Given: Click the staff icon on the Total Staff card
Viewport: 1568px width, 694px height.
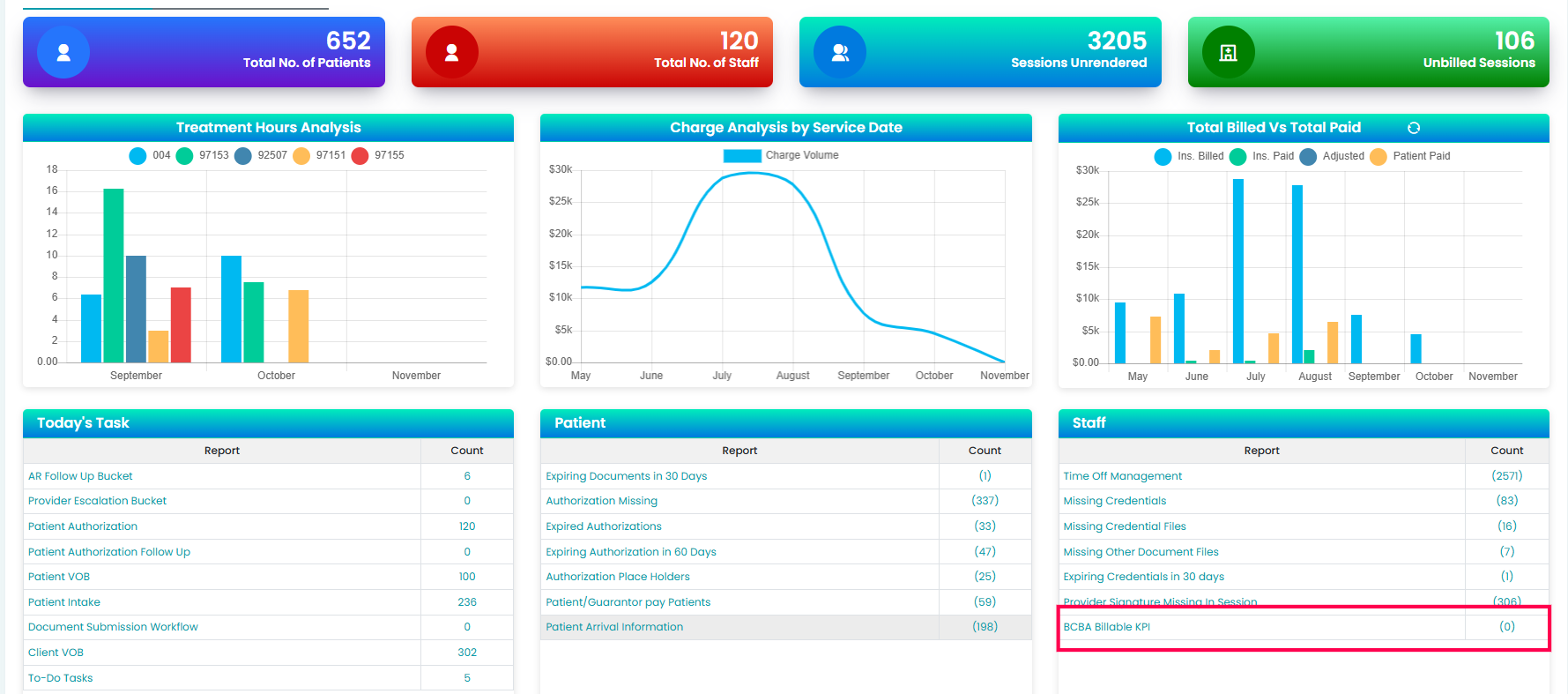Looking at the screenshot, I should [x=452, y=53].
